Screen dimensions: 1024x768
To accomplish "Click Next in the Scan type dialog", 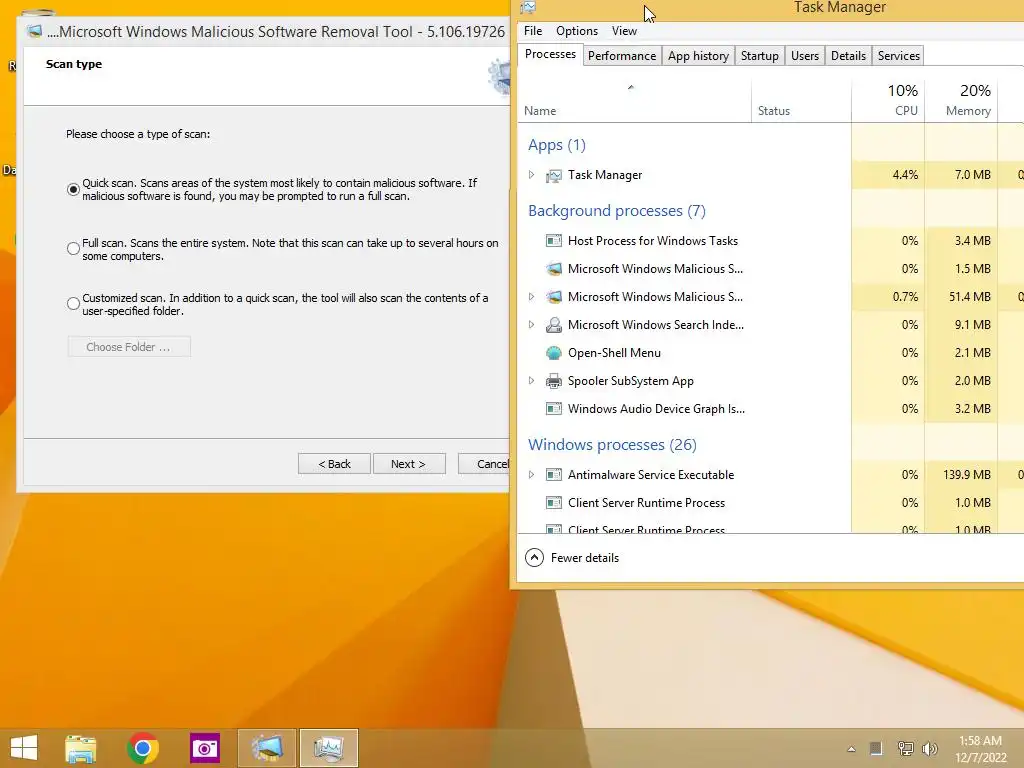I will click(x=409, y=464).
